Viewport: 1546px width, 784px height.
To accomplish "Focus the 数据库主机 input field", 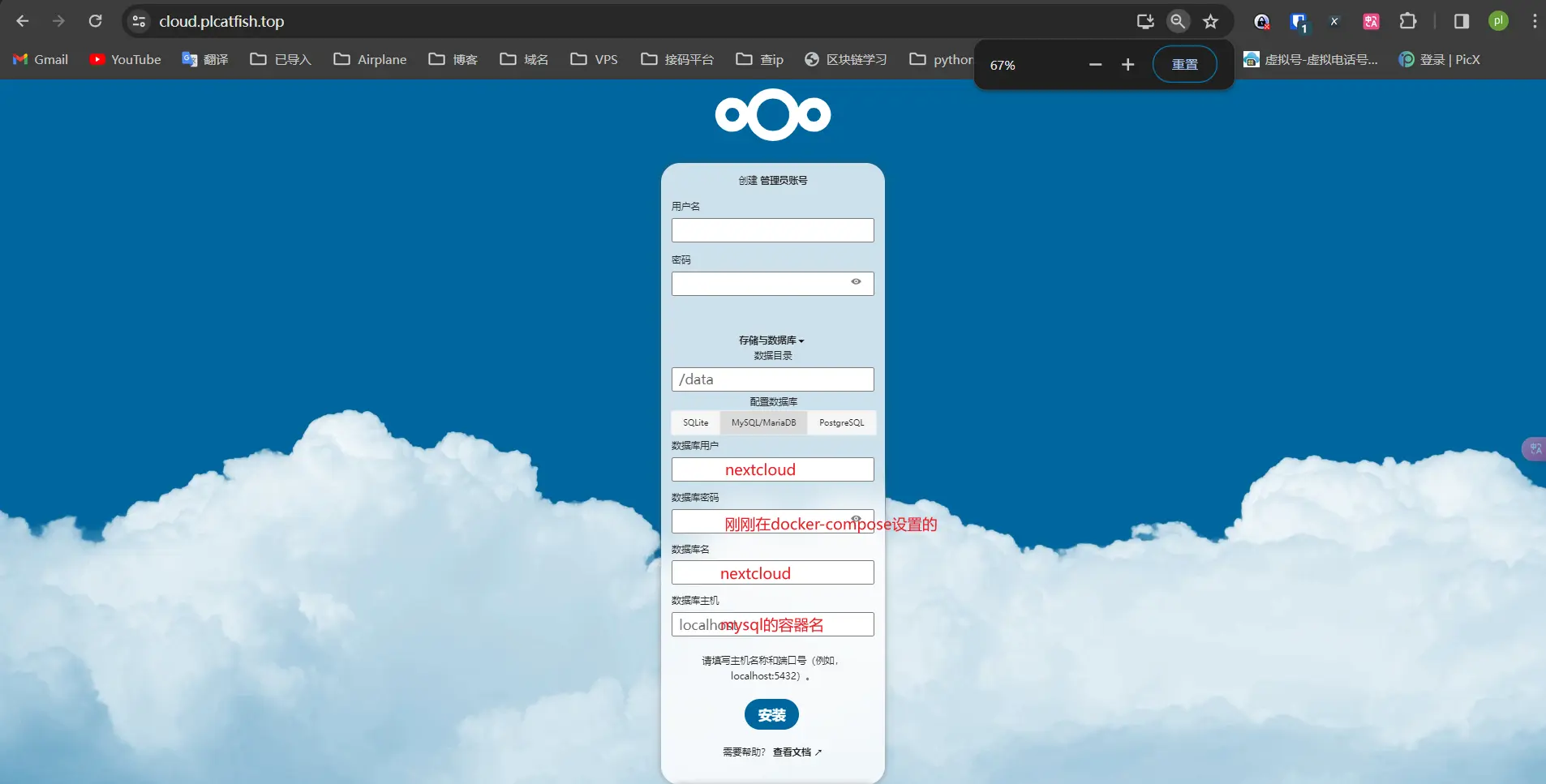I will click(x=772, y=624).
